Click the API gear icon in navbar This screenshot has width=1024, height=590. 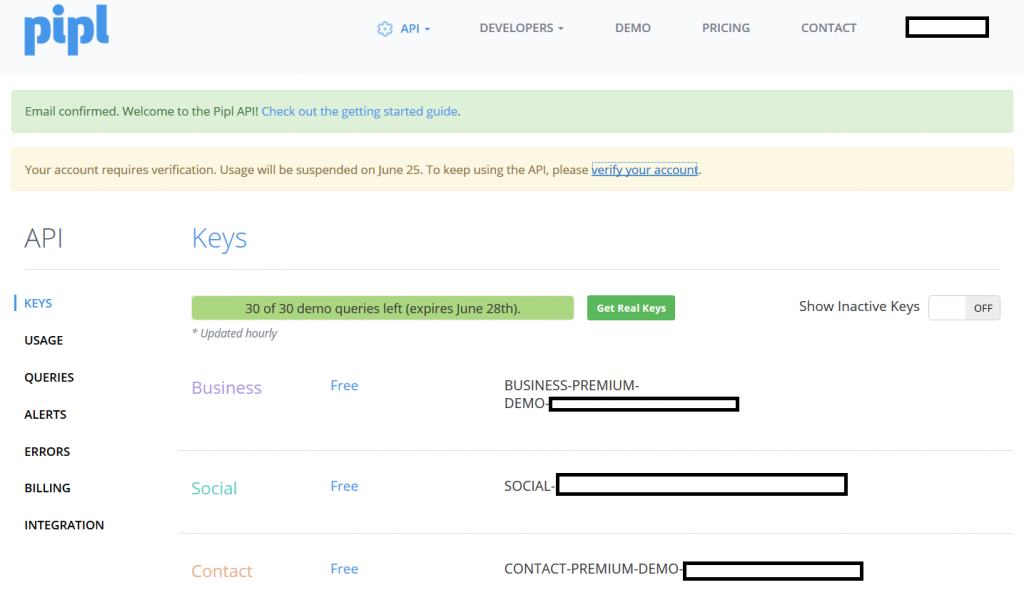[x=385, y=29]
